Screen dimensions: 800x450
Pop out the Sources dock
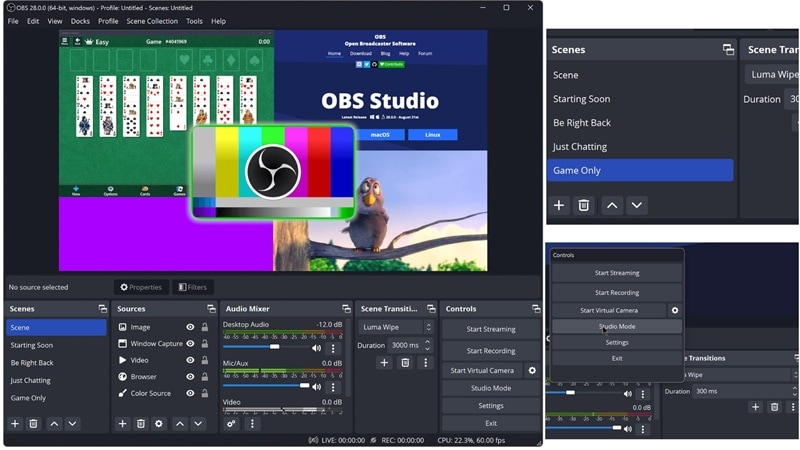211,309
